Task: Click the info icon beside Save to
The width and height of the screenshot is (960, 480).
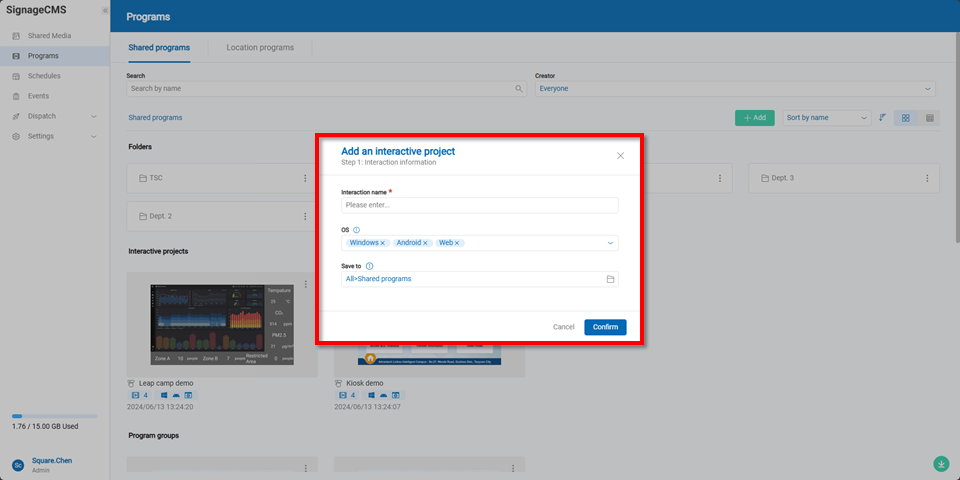Action: point(370,266)
